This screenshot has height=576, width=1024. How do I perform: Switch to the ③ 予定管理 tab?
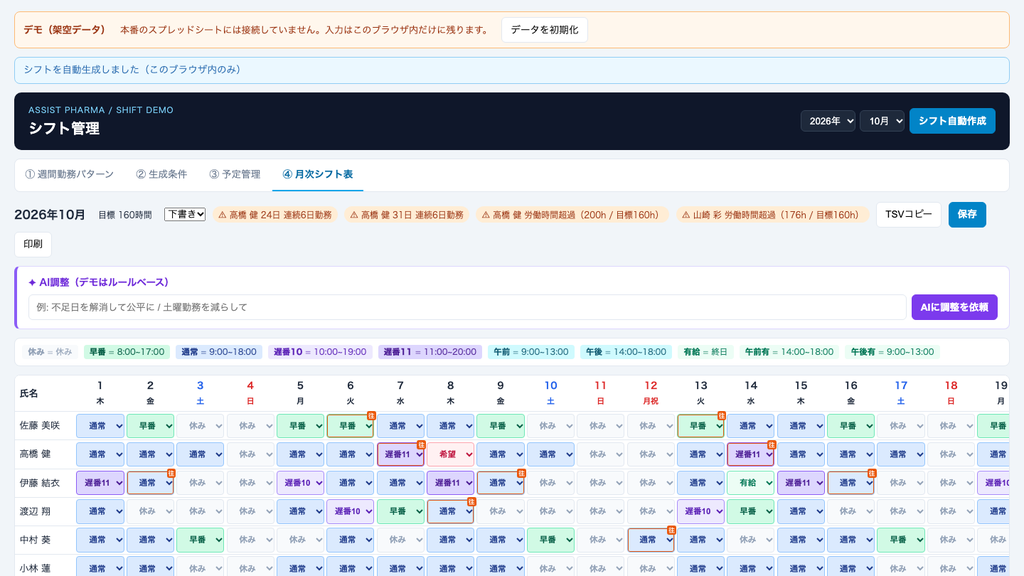tap(234, 174)
